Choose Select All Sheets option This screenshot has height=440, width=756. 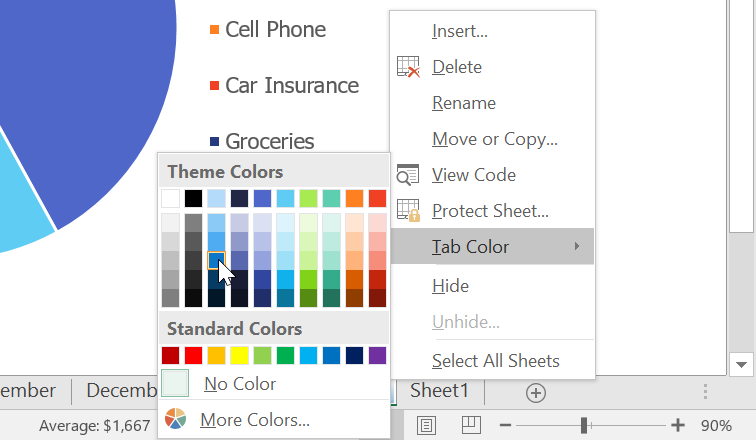tap(495, 361)
